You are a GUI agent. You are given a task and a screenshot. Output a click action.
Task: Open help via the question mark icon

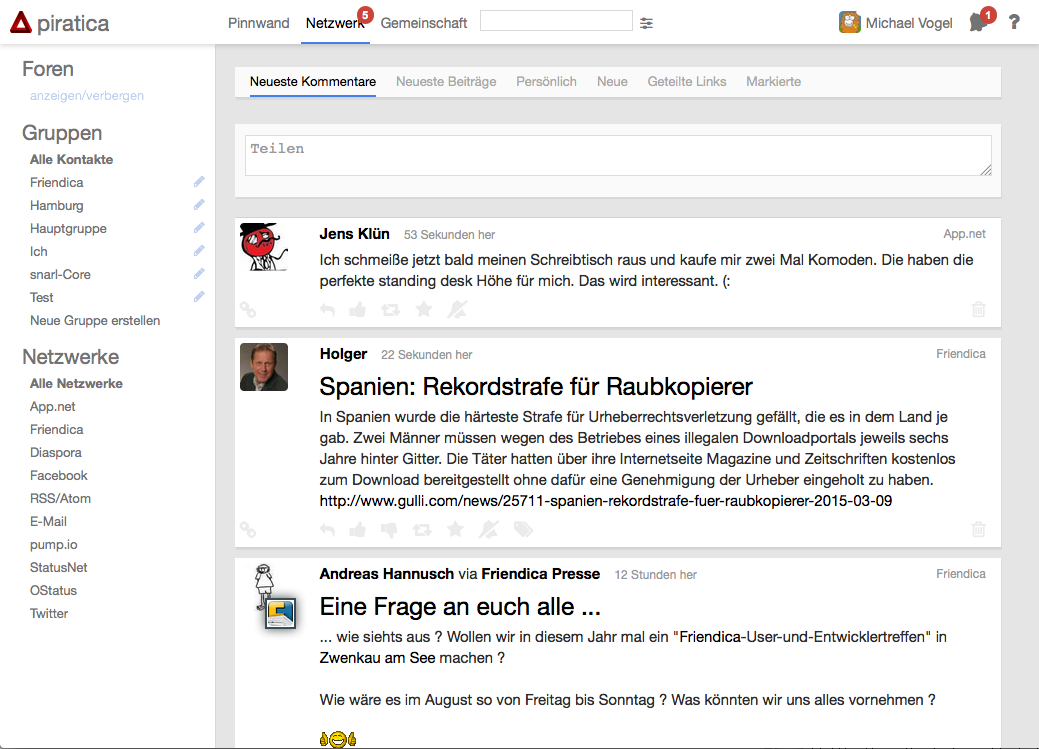(x=1014, y=23)
